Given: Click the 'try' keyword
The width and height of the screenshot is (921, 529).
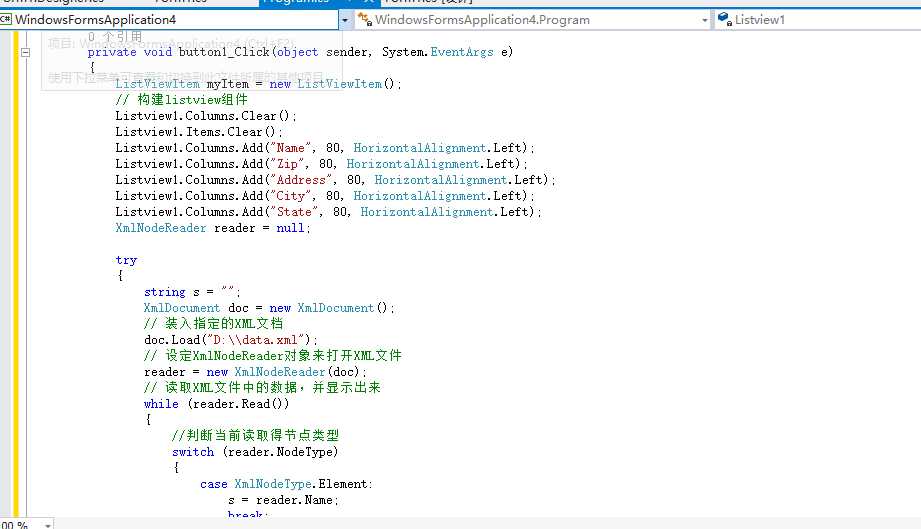Looking at the screenshot, I should [x=126, y=260].
